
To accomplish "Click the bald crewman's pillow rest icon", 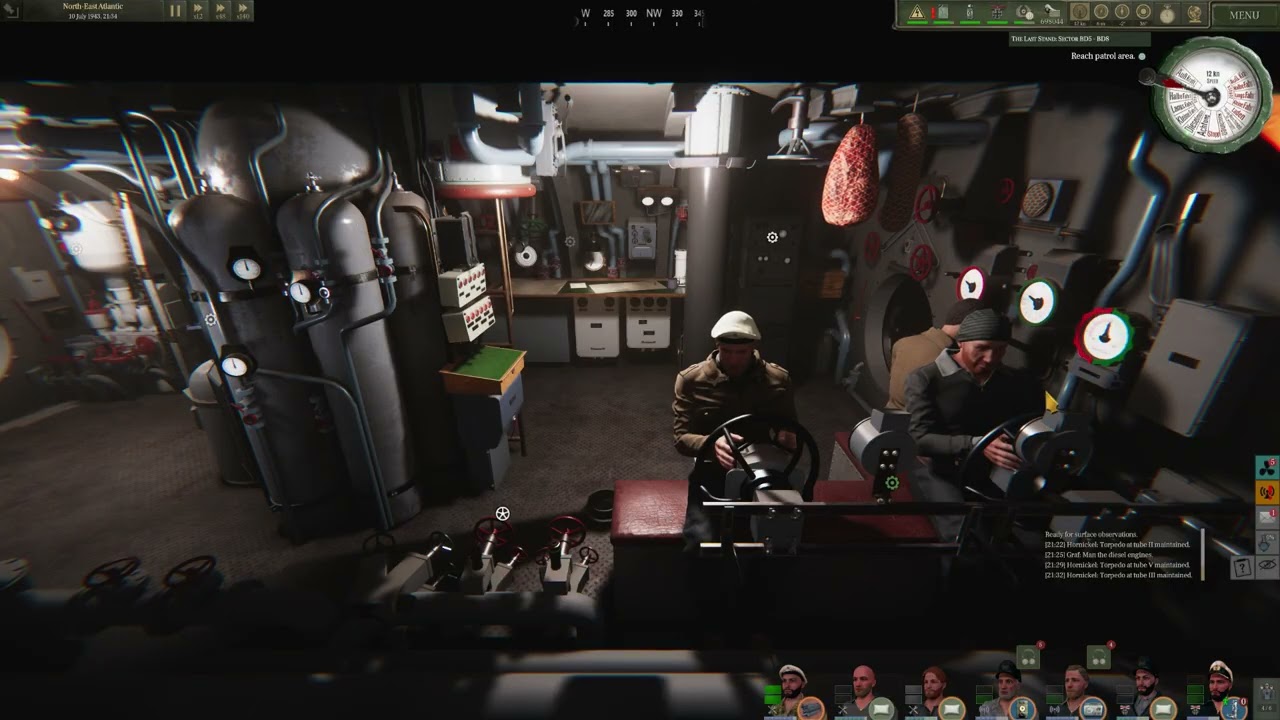I will tap(881, 709).
